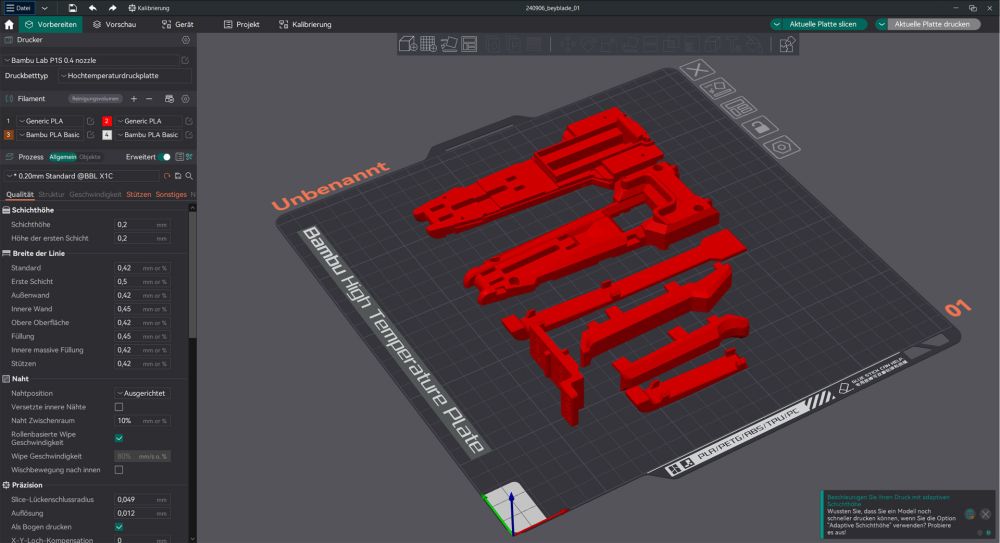
Task: Reset modified process preset values
Action: [x=167, y=175]
